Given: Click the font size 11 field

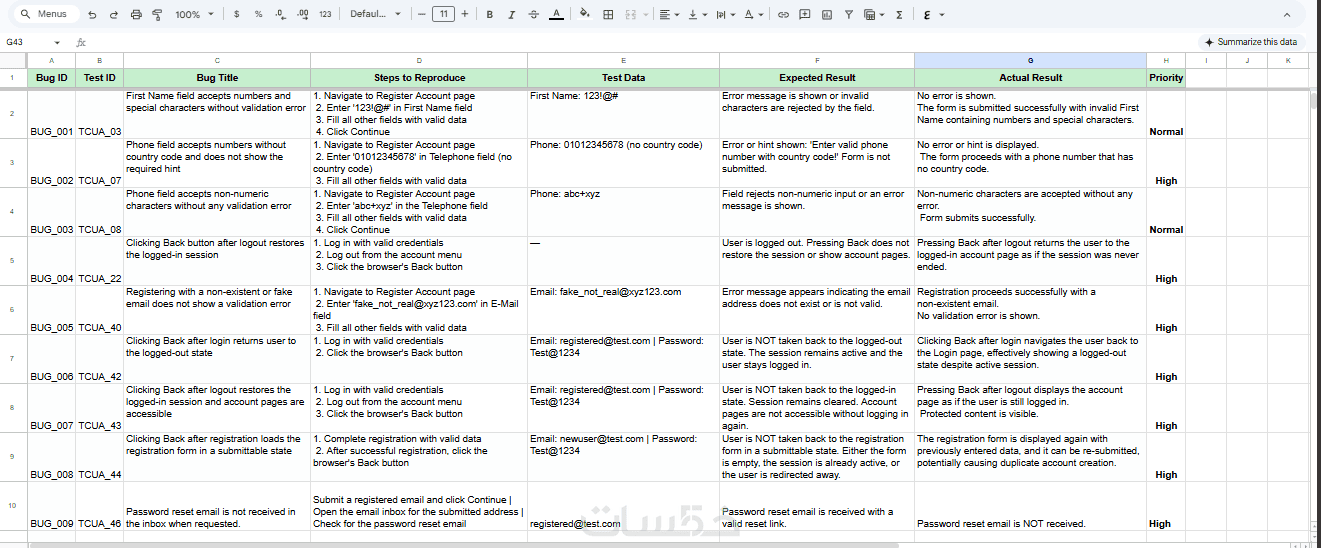Looking at the screenshot, I should (443, 15).
